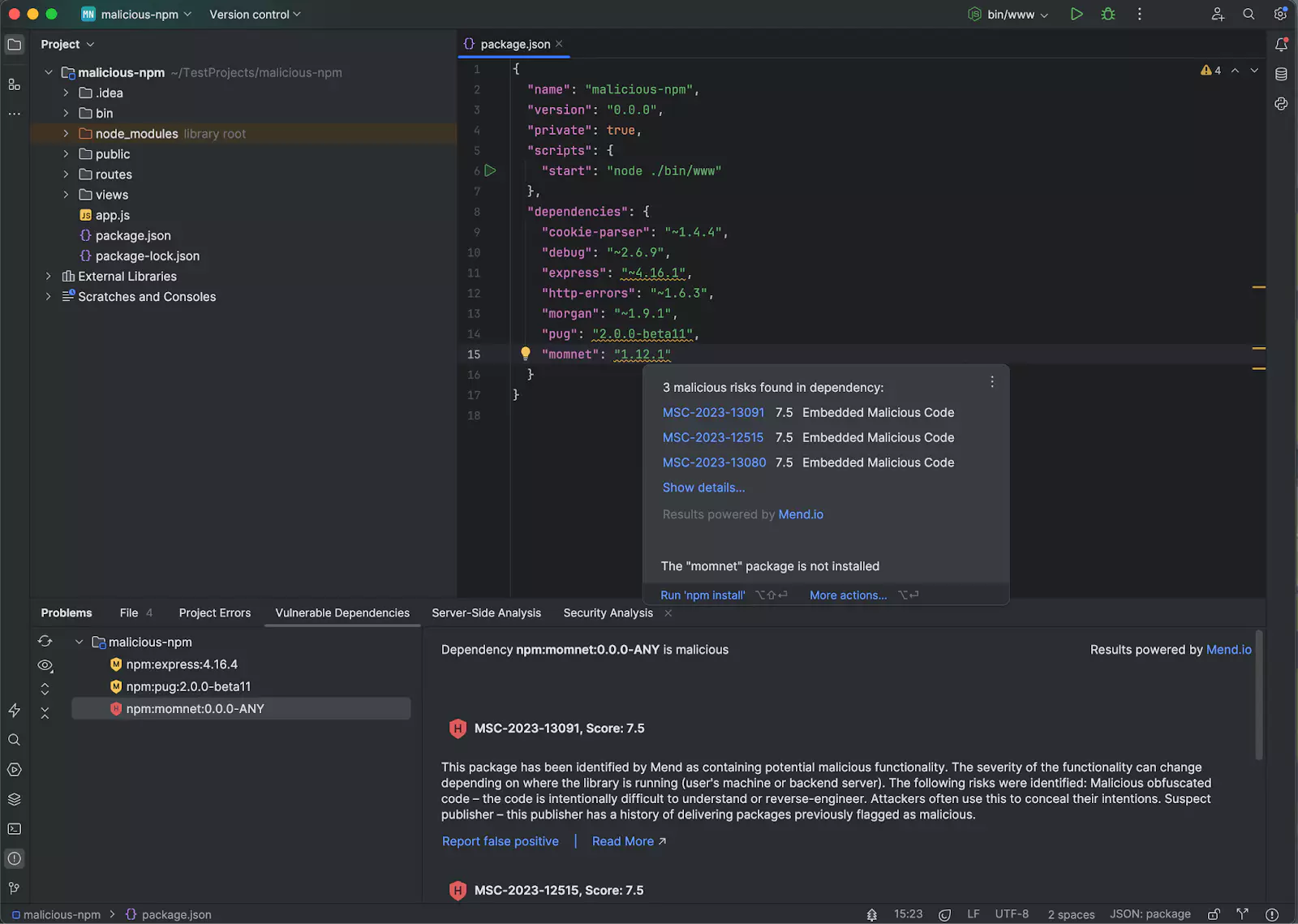The height and width of the screenshot is (924, 1298).
Task: Open the Database tool window
Action: 1281,75
